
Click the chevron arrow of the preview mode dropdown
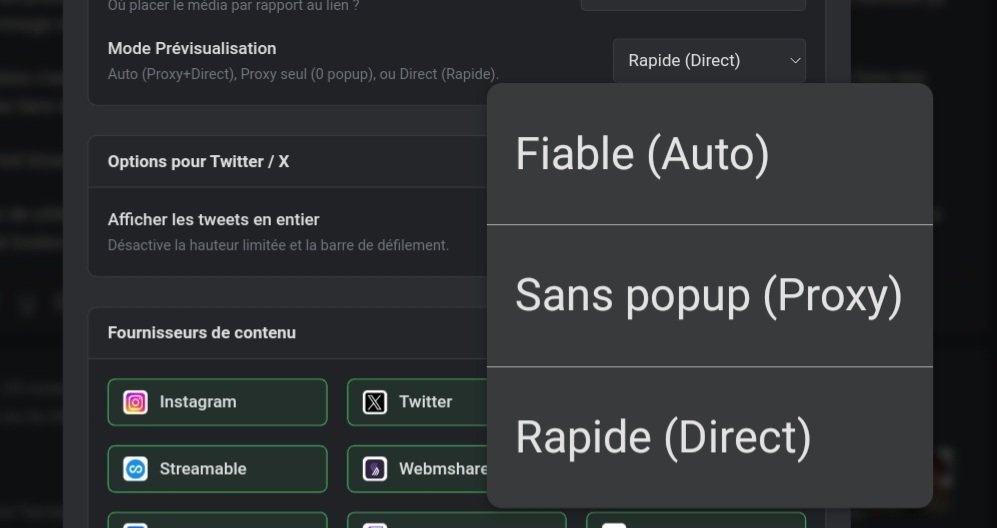tap(795, 61)
